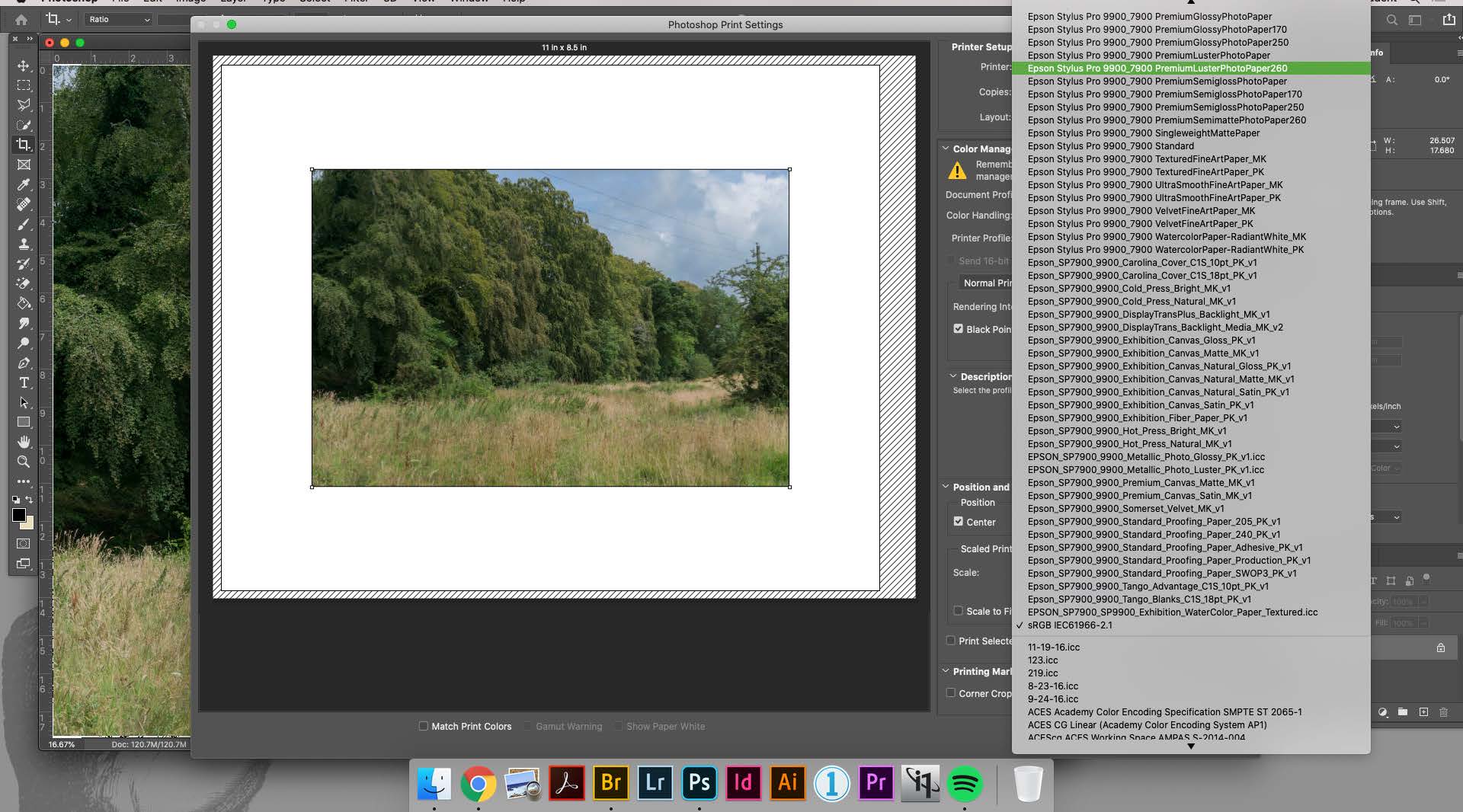Screen dimensions: 1463x812
Task: Collapse the Color Management section
Action: pyautogui.click(x=946, y=149)
